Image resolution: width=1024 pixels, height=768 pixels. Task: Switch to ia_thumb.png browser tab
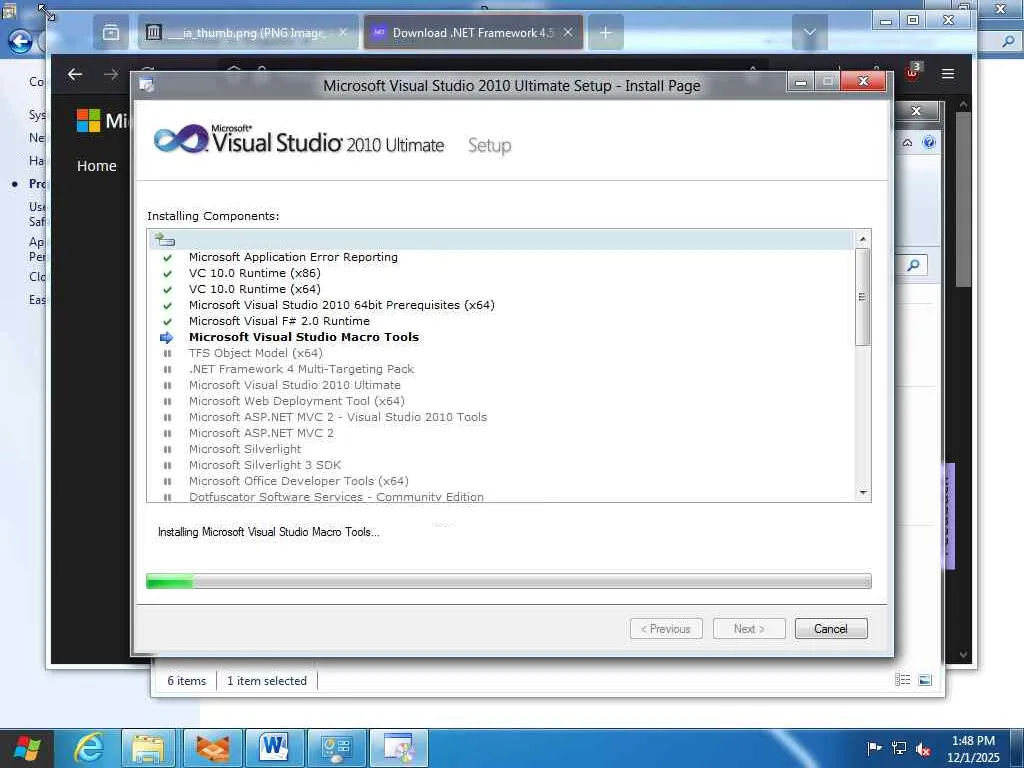[x=248, y=33]
